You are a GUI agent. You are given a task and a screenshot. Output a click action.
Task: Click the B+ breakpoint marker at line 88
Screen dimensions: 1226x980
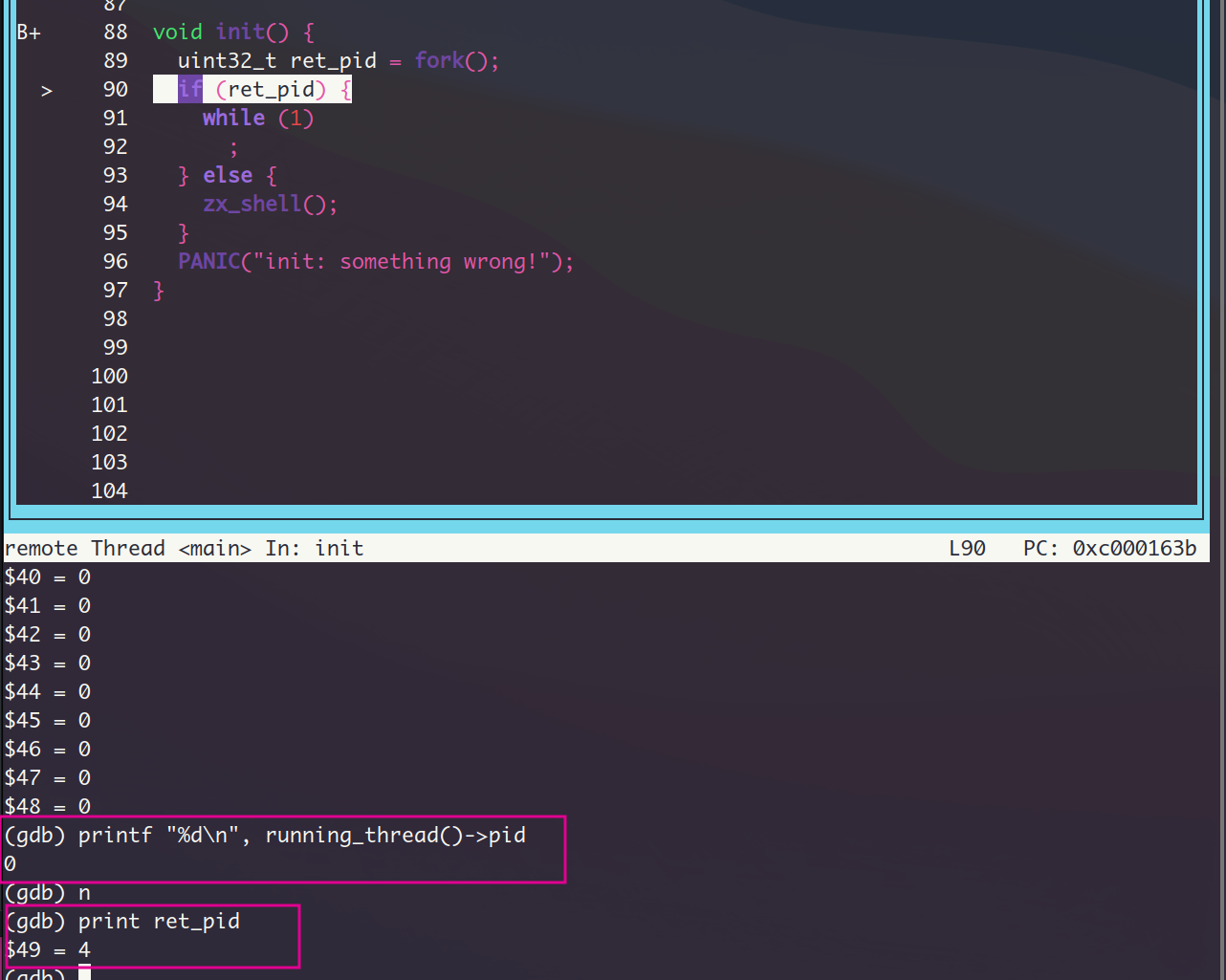click(x=29, y=33)
